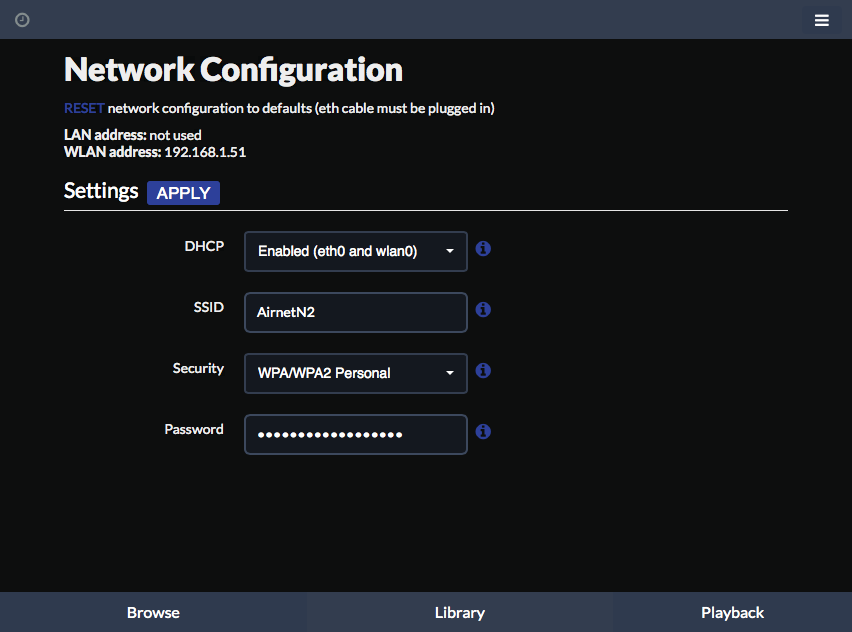The width and height of the screenshot is (852, 632).
Task: Click into the masked Password field
Action: click(x=356, y=434)
